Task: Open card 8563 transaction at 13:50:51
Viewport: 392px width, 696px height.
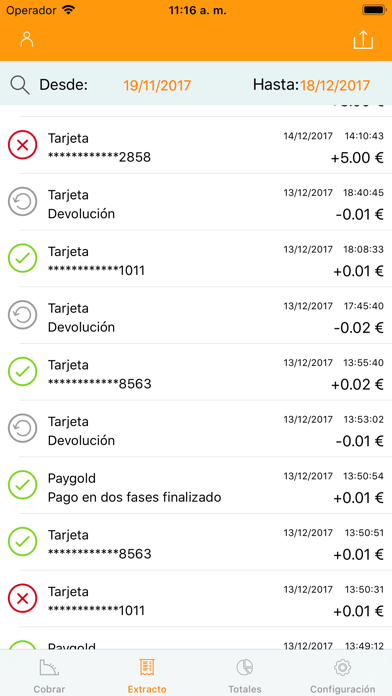Action: pyautogui.click(x=196, y=542)
